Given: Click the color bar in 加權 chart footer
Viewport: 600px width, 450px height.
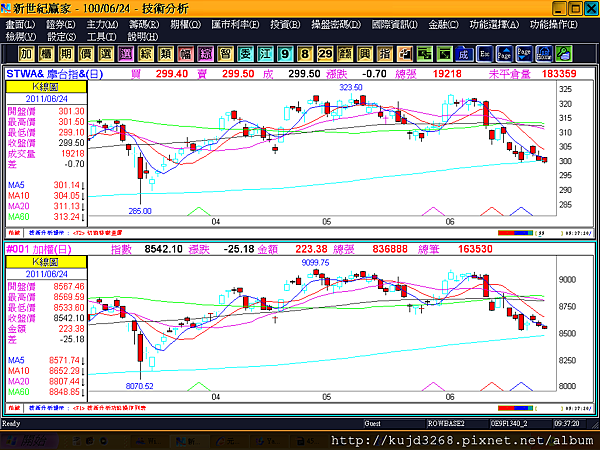Looking at the screenshot, I should (515, 408).
